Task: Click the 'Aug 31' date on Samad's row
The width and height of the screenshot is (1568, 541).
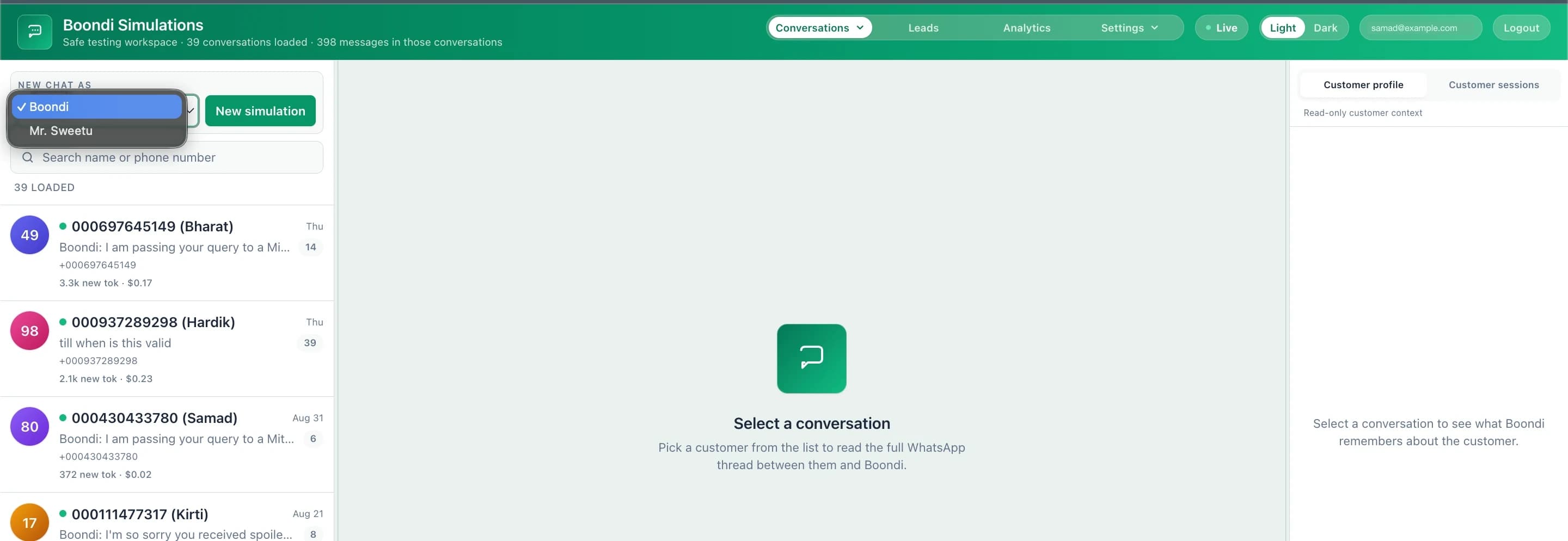Action: [308, 418]
